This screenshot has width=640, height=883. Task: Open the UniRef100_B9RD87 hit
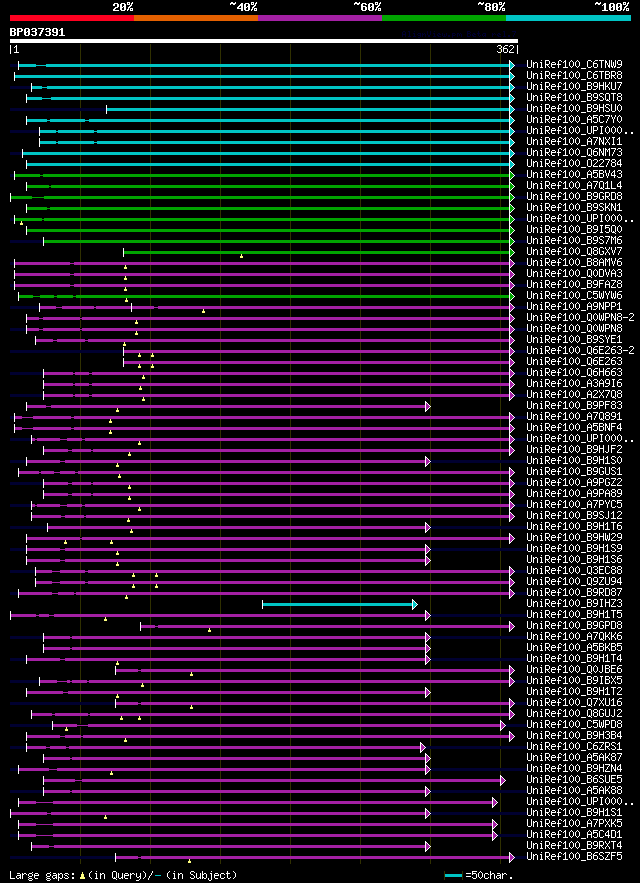coord(574,592)
